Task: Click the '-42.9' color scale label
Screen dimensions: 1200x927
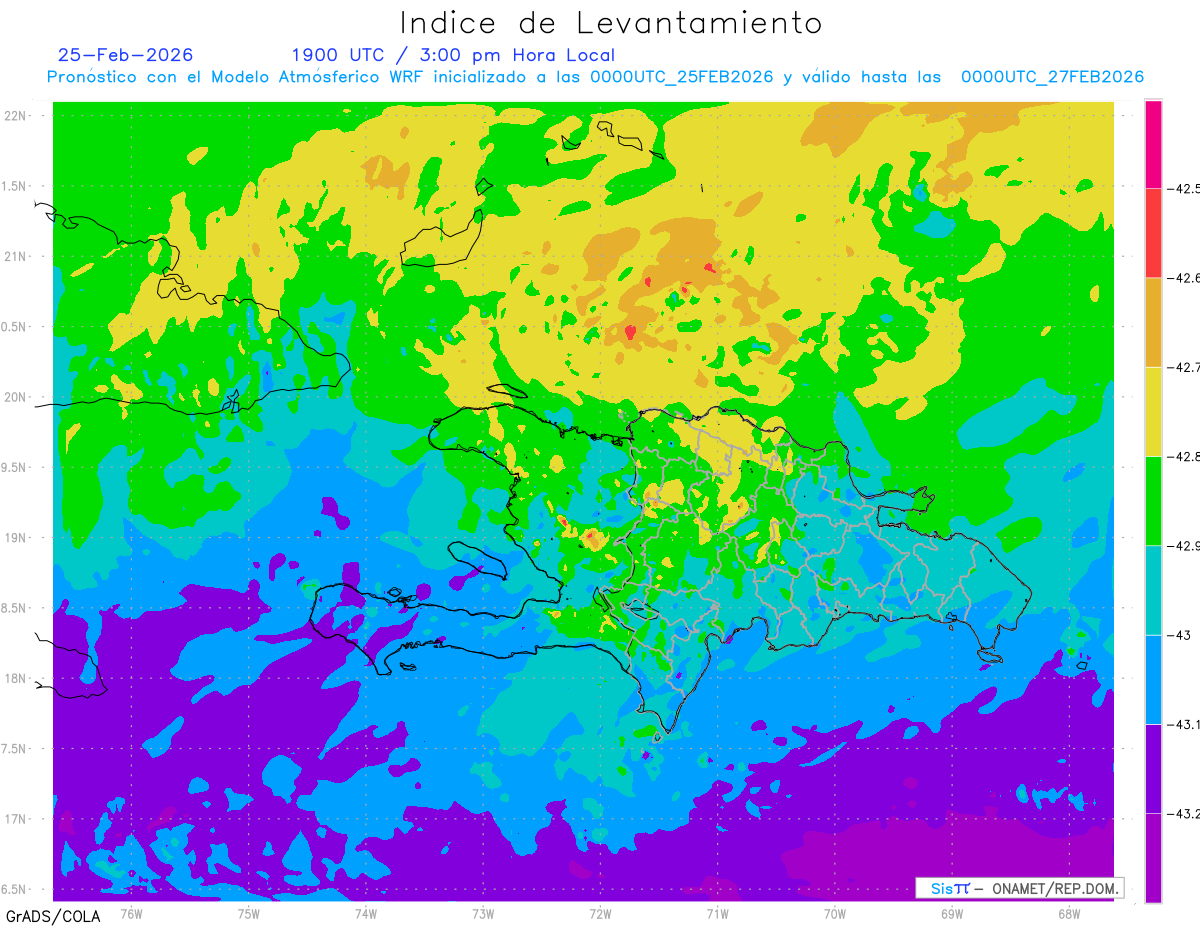Action: (x=1183, y=545)
